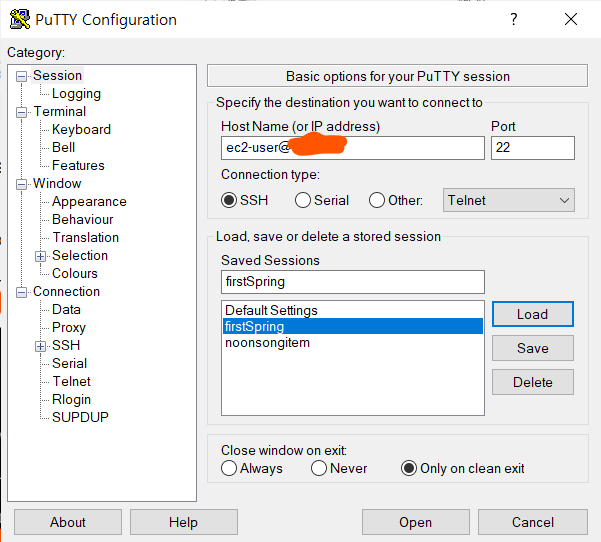Load the selected saved session
Viewport: 601px width, 542px height.
(x=533, y=314)
